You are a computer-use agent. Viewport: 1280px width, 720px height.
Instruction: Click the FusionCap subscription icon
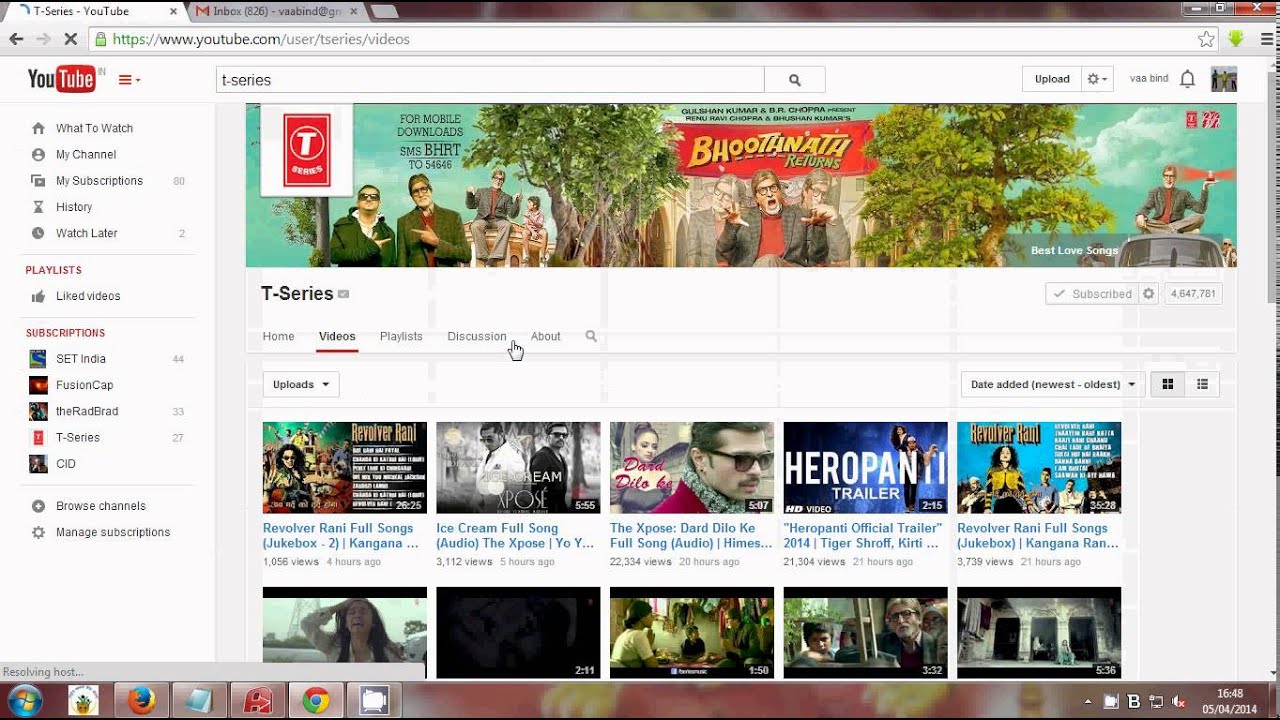38,385
